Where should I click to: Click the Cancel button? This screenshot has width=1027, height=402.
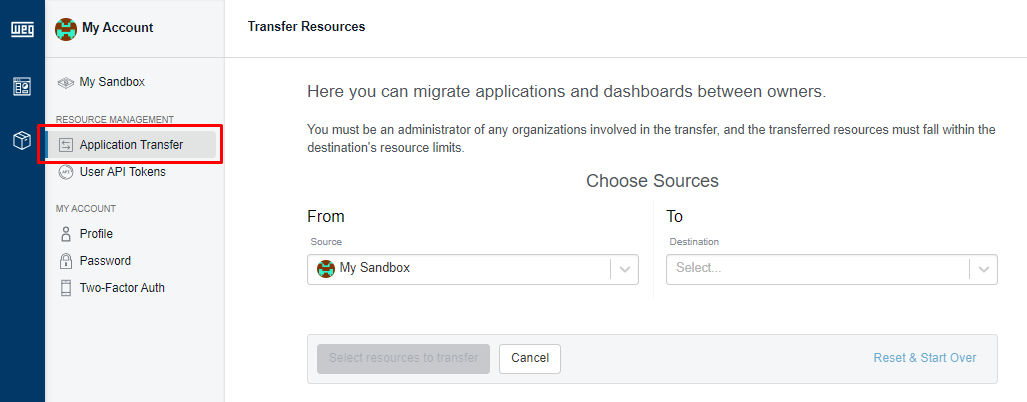(530, 359)
